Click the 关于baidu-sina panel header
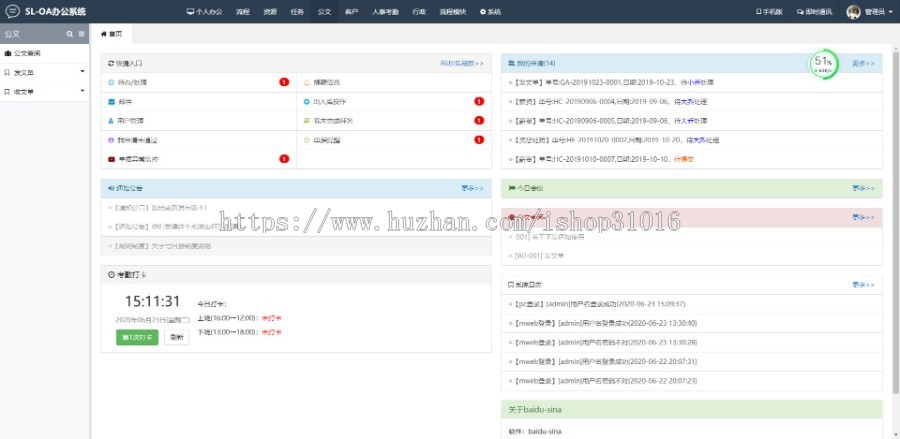Viewport: 900px width, 439px height. (691, 410)
